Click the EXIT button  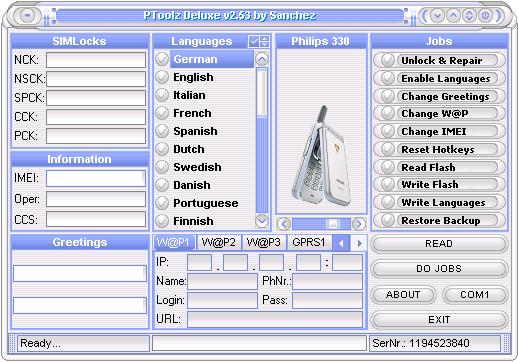pos(439,320)
